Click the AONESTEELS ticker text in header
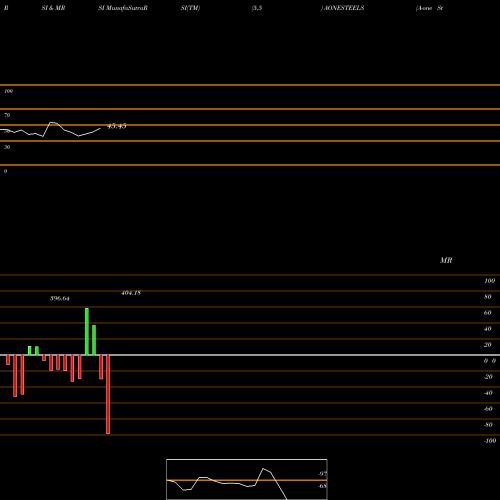The image size is (500, 500). click(x=344, y=8)
